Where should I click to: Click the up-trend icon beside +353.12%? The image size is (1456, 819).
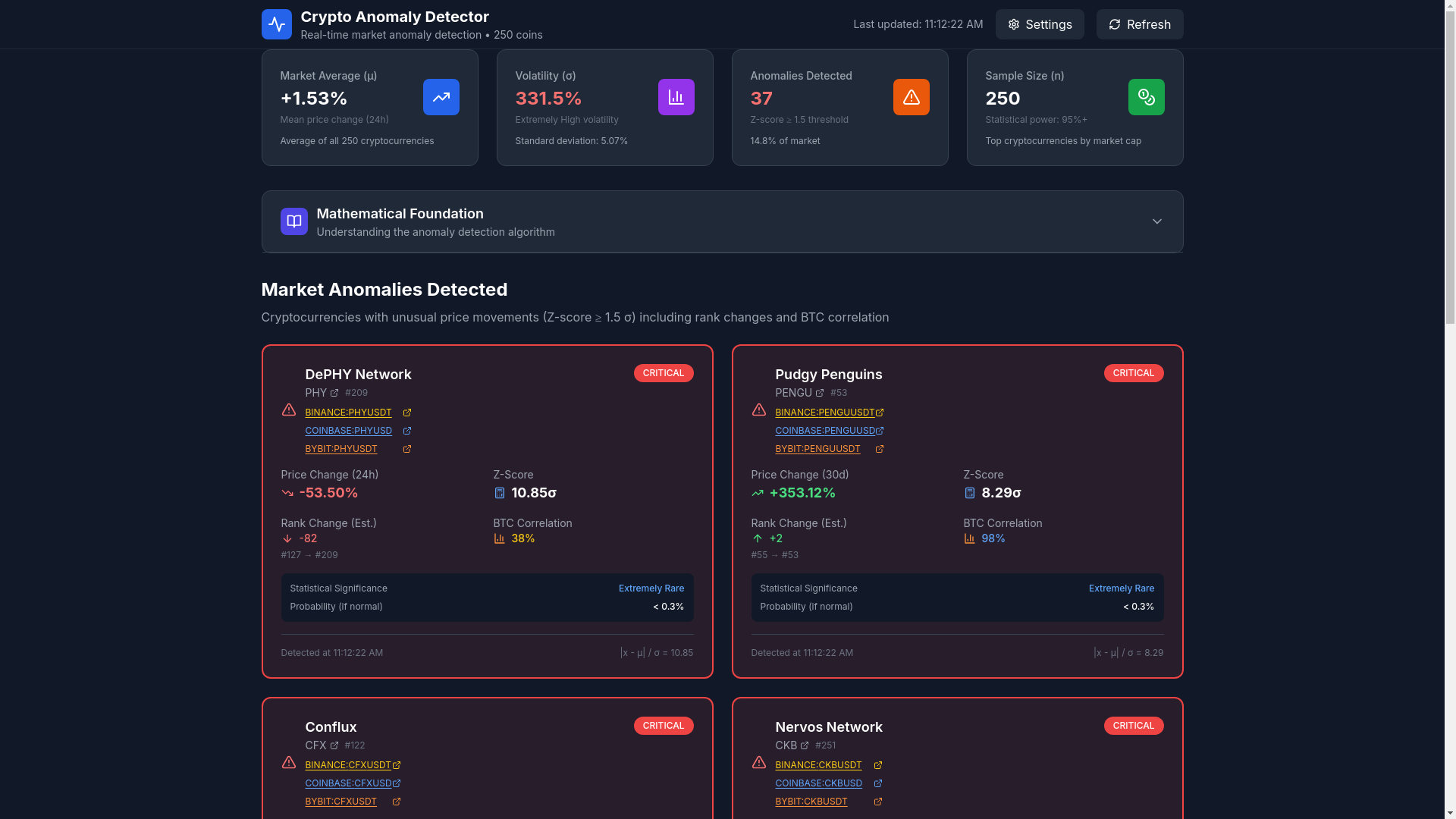[x=757, y=493]
